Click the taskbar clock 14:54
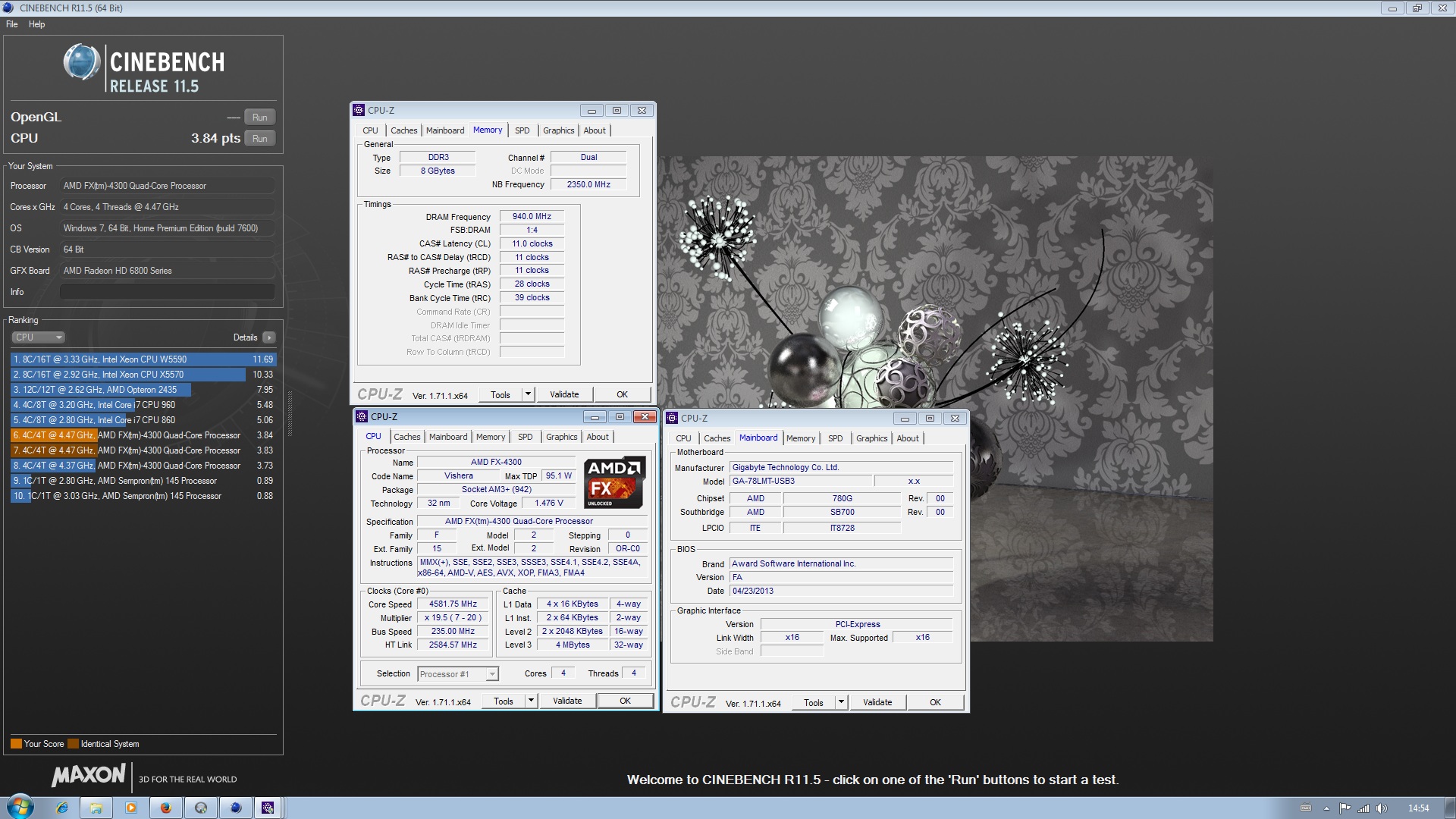 (1418, 808)
